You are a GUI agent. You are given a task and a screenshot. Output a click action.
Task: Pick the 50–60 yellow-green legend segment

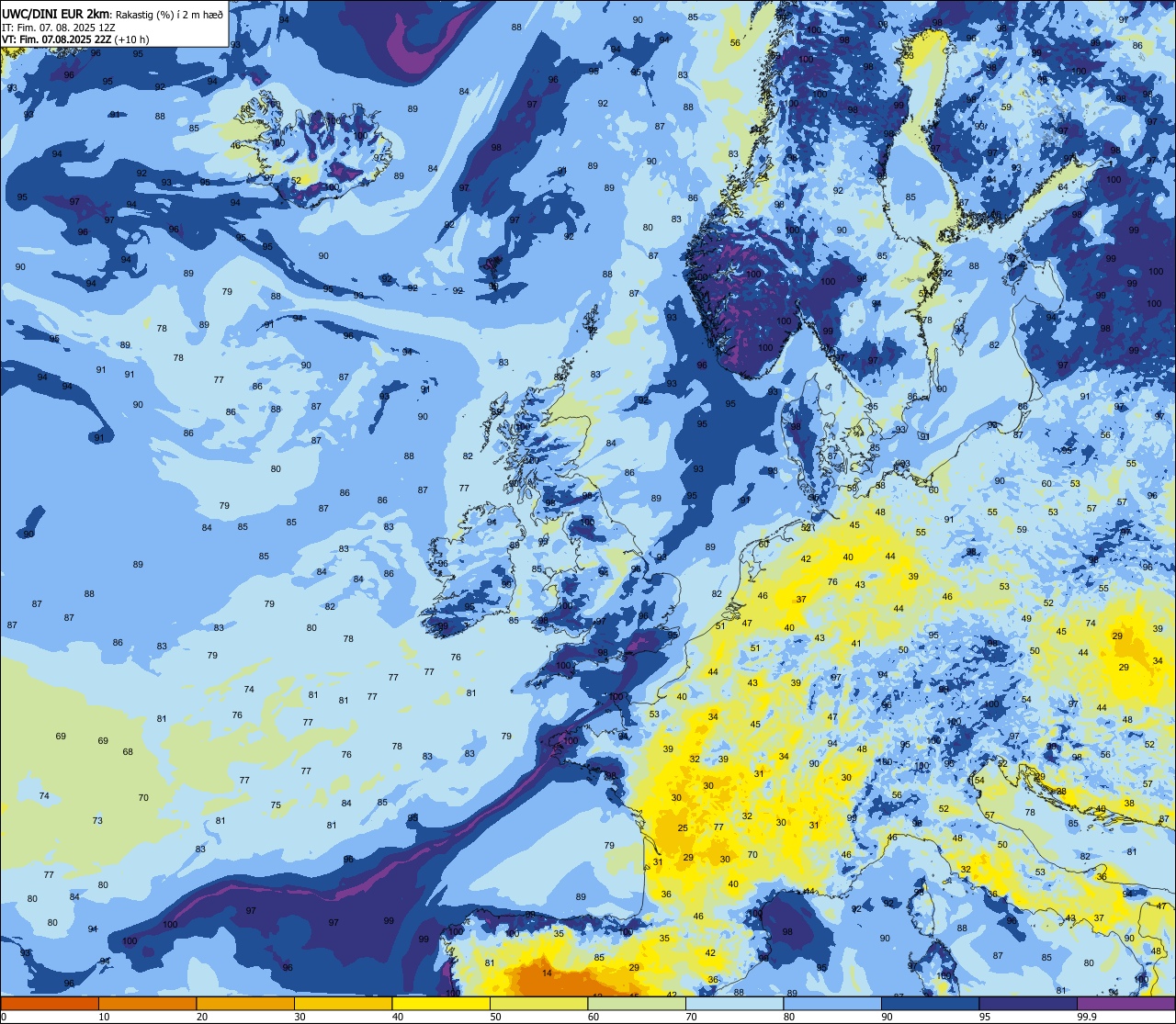538,1003
